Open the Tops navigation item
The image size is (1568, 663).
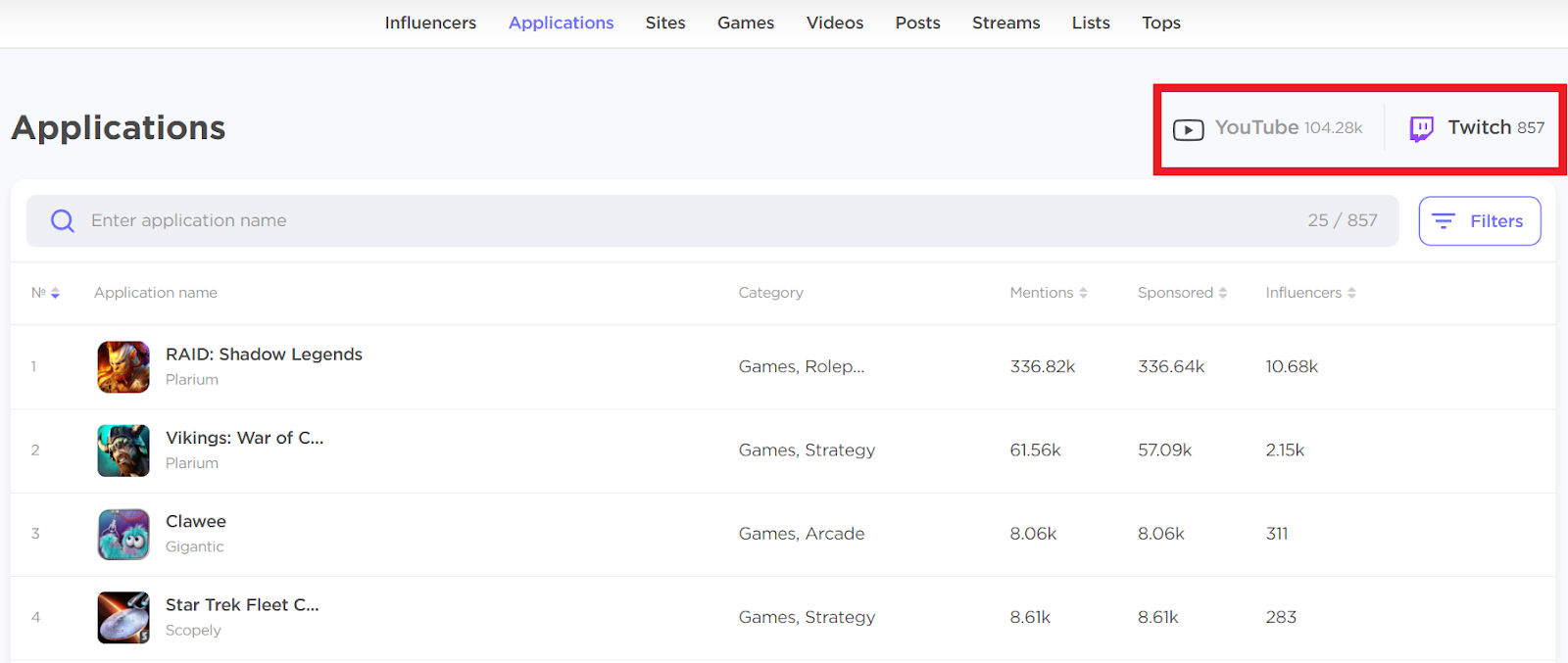[1161, 23]
